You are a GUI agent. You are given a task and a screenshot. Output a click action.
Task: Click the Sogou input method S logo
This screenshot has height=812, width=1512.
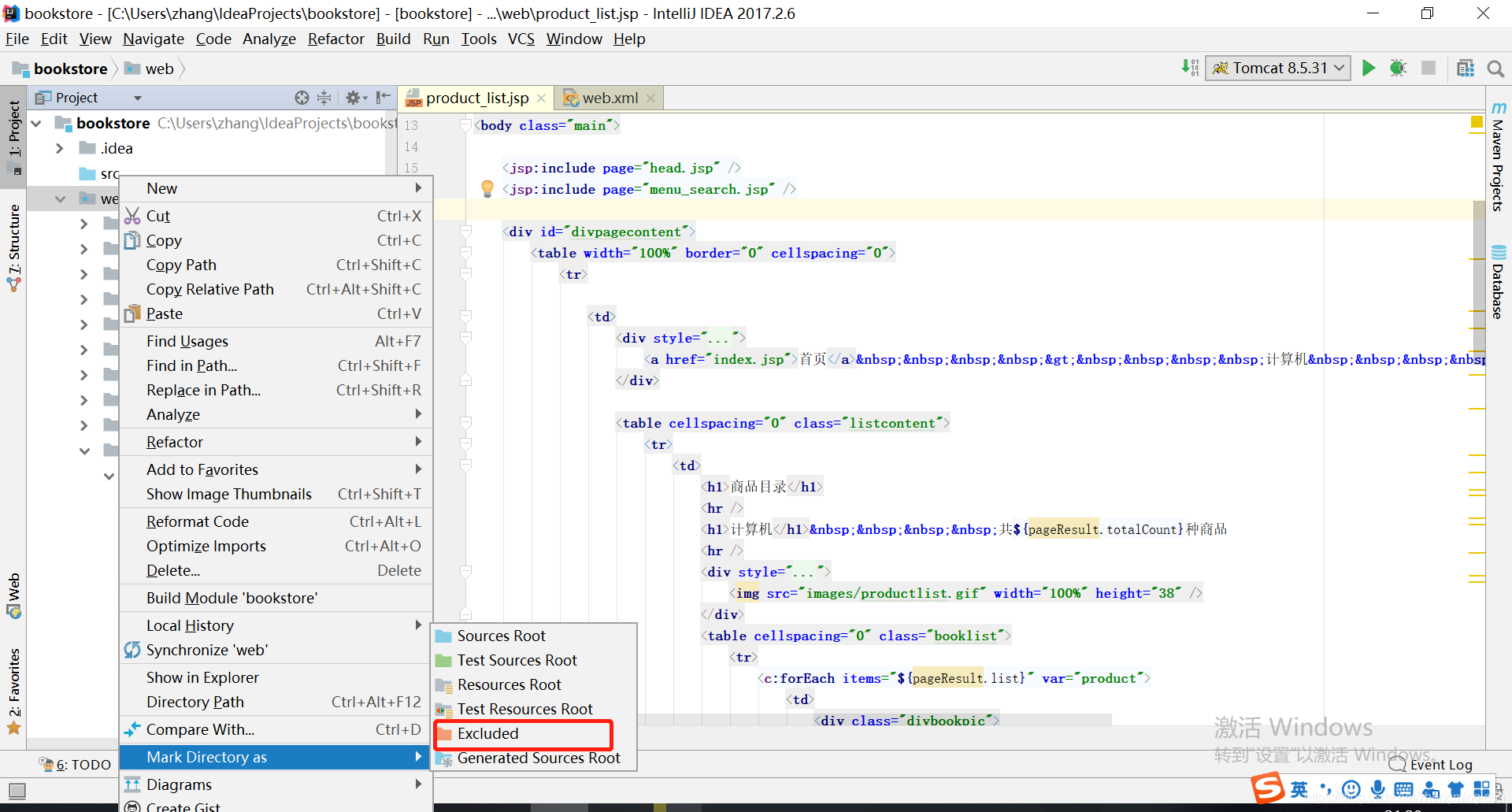[x=1267, y=788]
